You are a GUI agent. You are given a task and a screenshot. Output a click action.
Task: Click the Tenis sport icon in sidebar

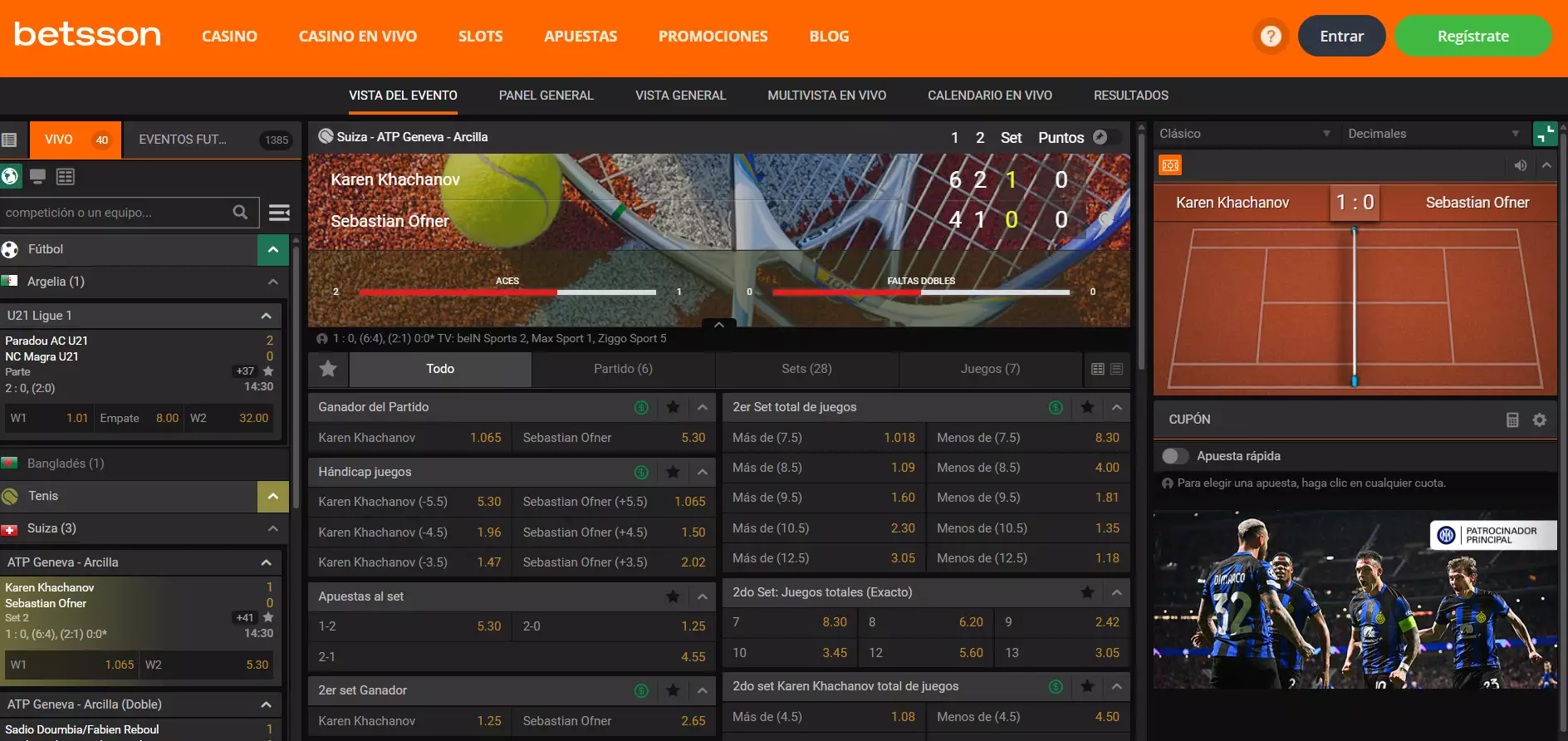pos(10,497)
